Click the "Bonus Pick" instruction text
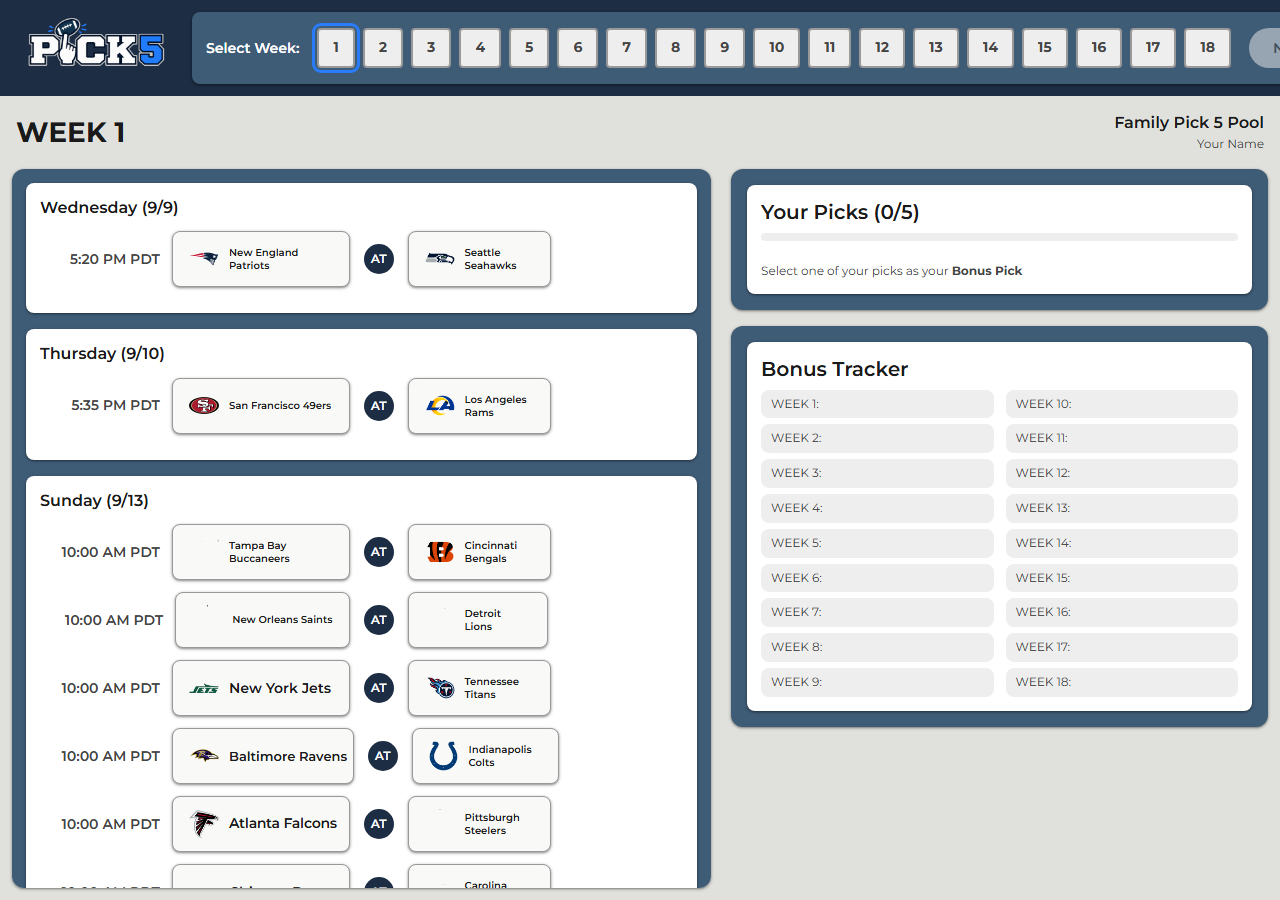Viewport: 1280px width, 900px height. tap(987, 271)
